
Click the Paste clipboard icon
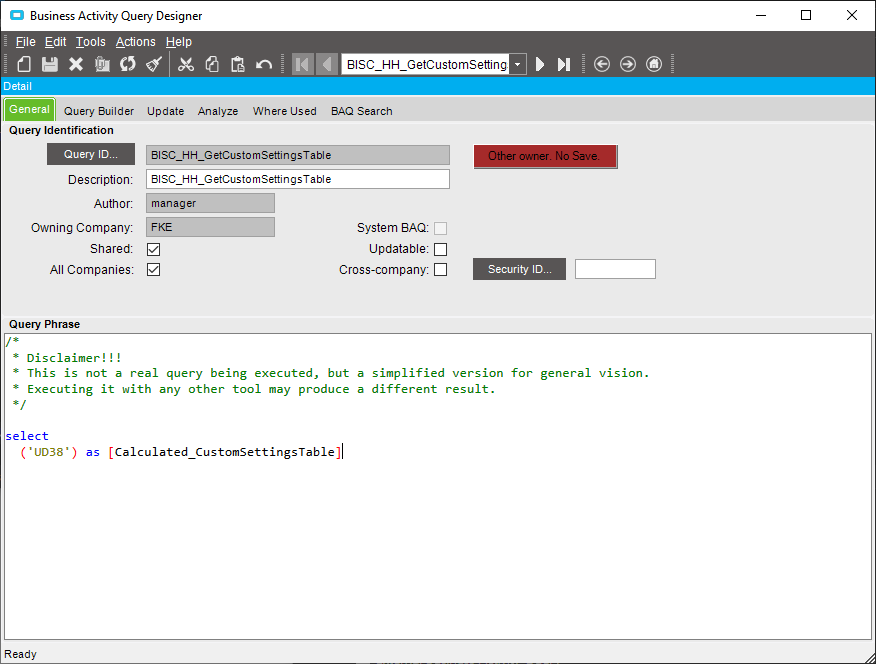coord(238,64)
